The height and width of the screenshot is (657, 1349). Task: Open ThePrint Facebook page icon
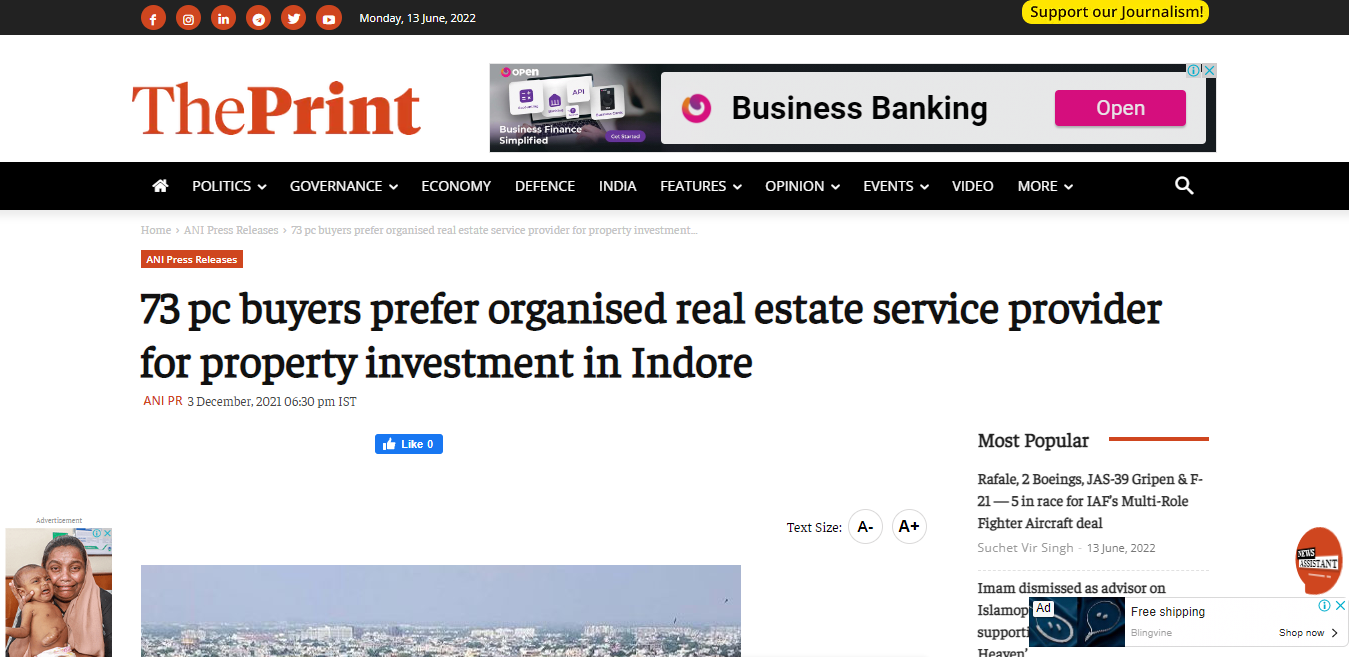click(x=153, y=18)
